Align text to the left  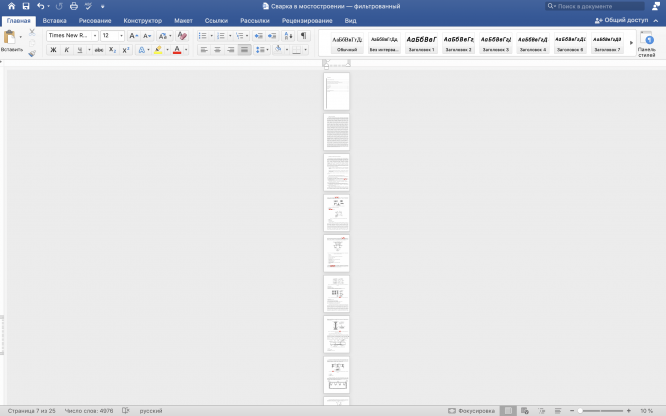click(x=204, y=50)
